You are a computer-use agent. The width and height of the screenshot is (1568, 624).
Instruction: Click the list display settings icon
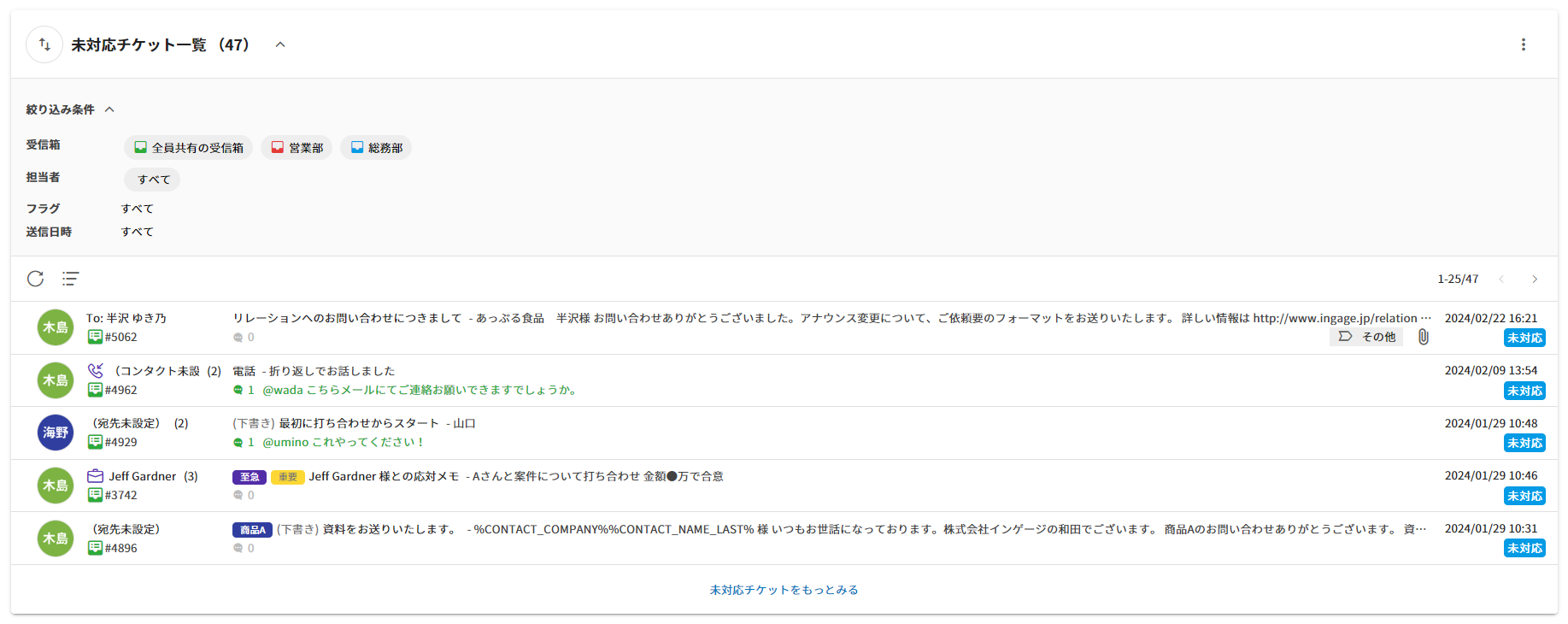click(x=70, y=279)
